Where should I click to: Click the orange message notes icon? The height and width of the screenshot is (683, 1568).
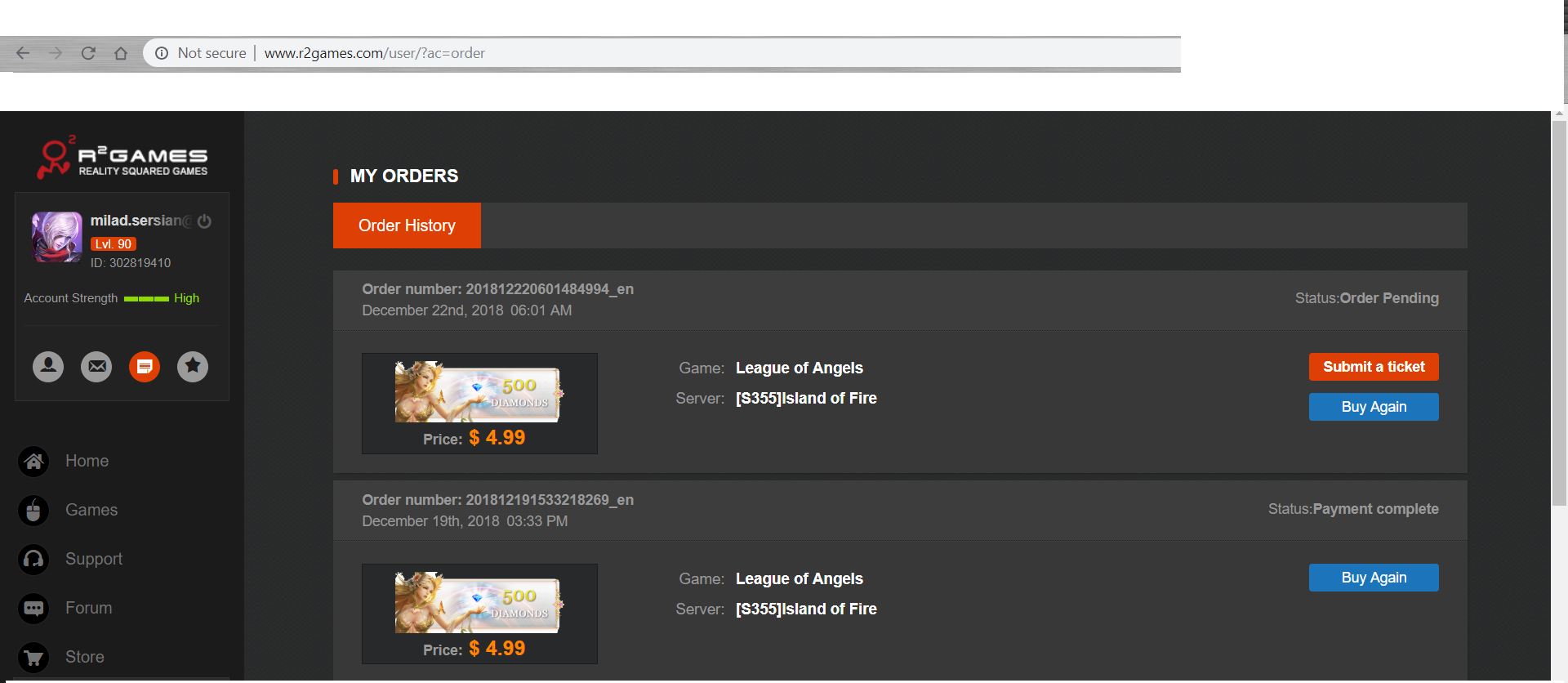pos(145,366)
